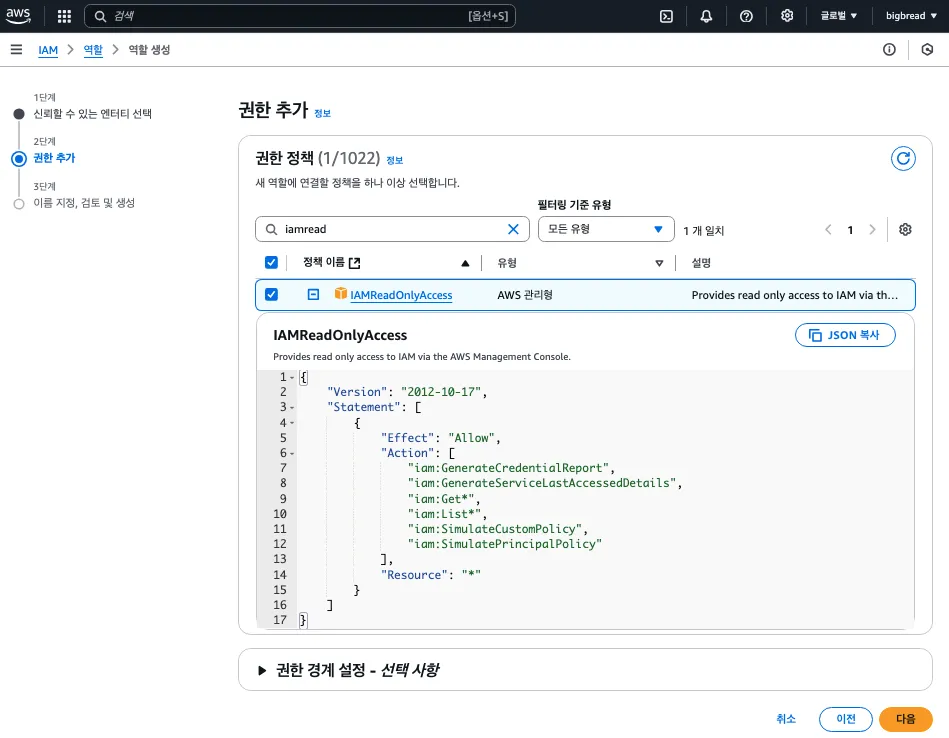The width and height of the screenshot is (949, 738).
Task: Open the bigbread account menu
Action: 911,16
